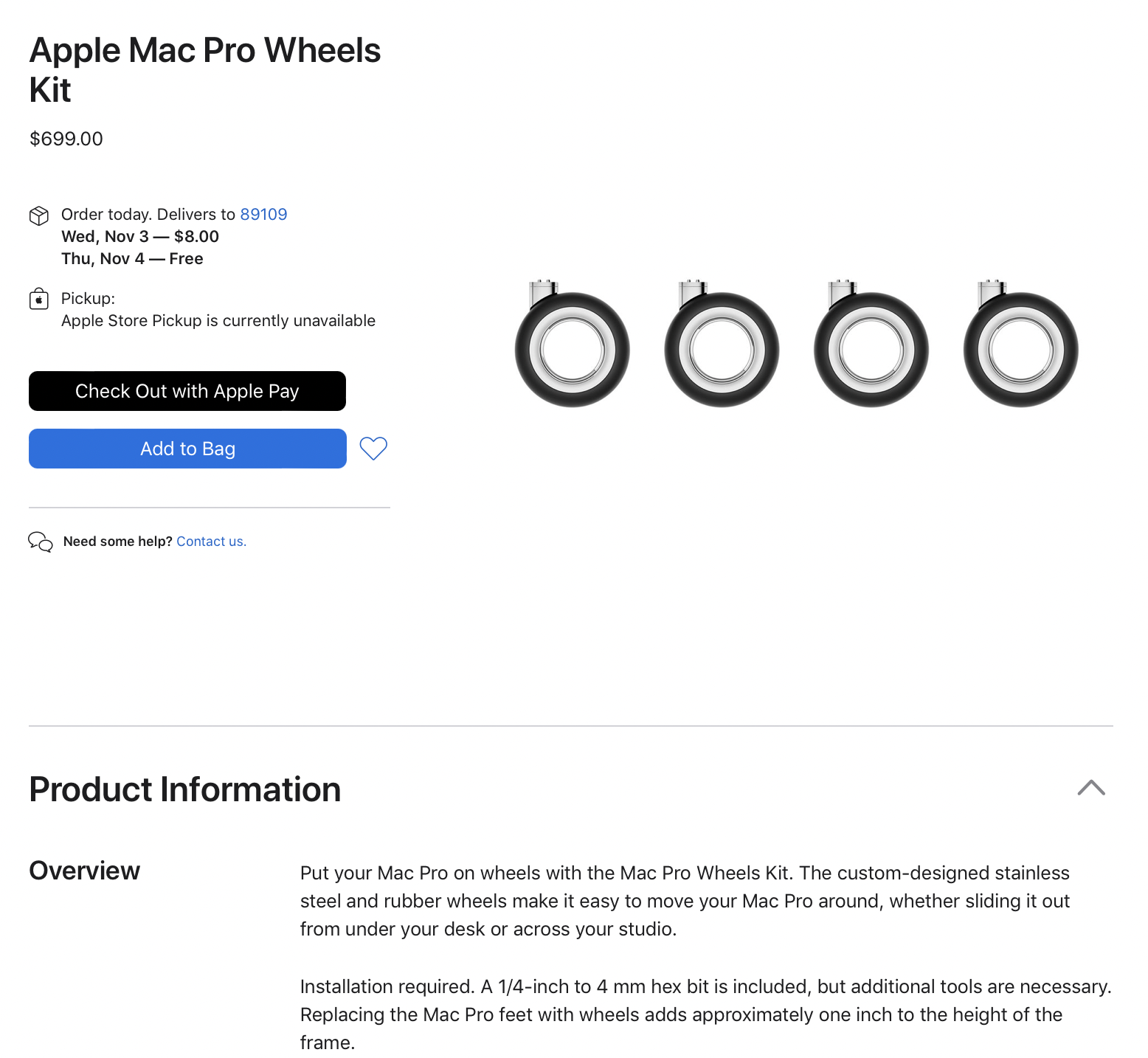Change the delivery zip code 89109
Viewport: 1148px width, 1058px height.
coord(263,215)
